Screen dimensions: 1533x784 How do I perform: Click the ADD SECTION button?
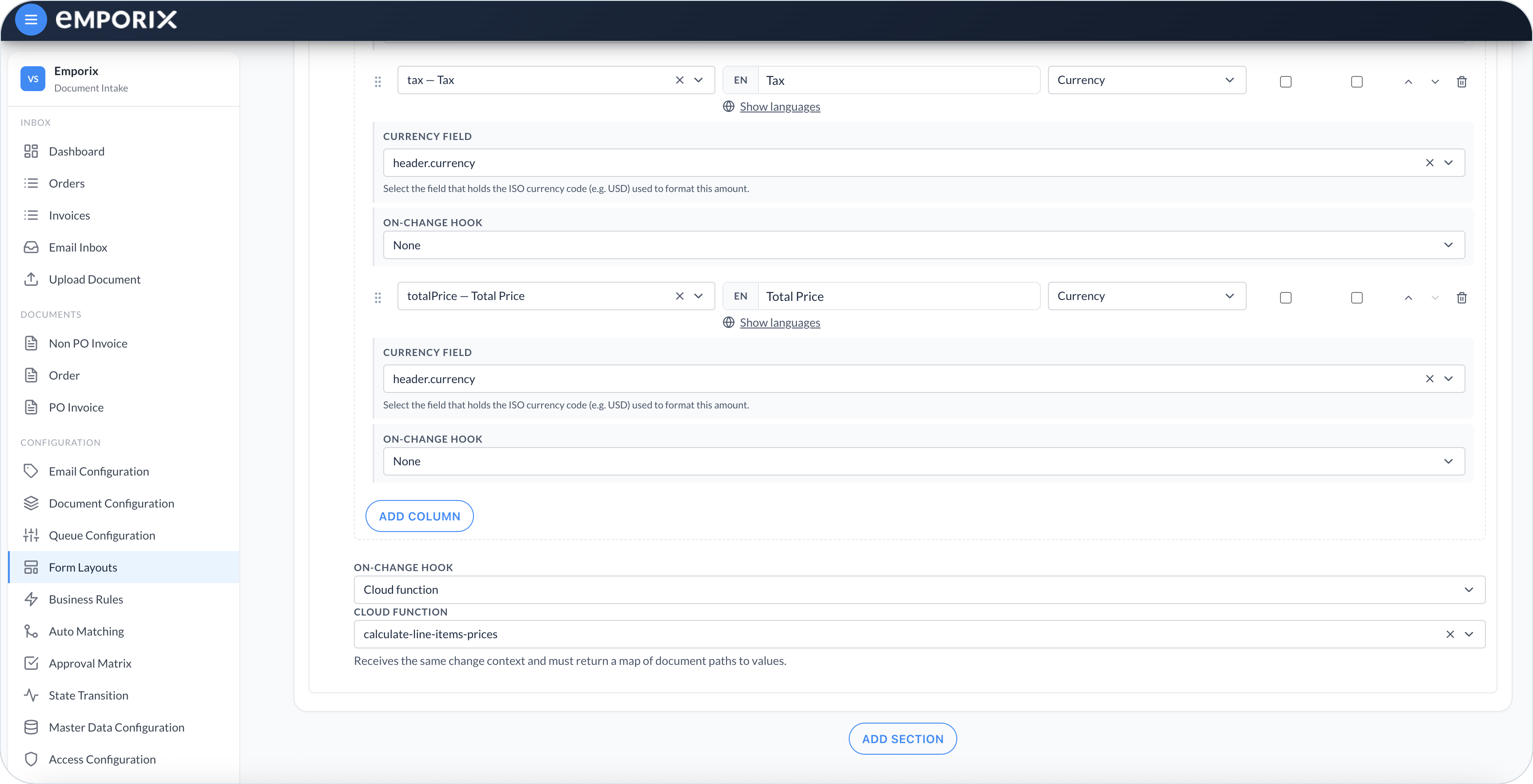point(903,738)
